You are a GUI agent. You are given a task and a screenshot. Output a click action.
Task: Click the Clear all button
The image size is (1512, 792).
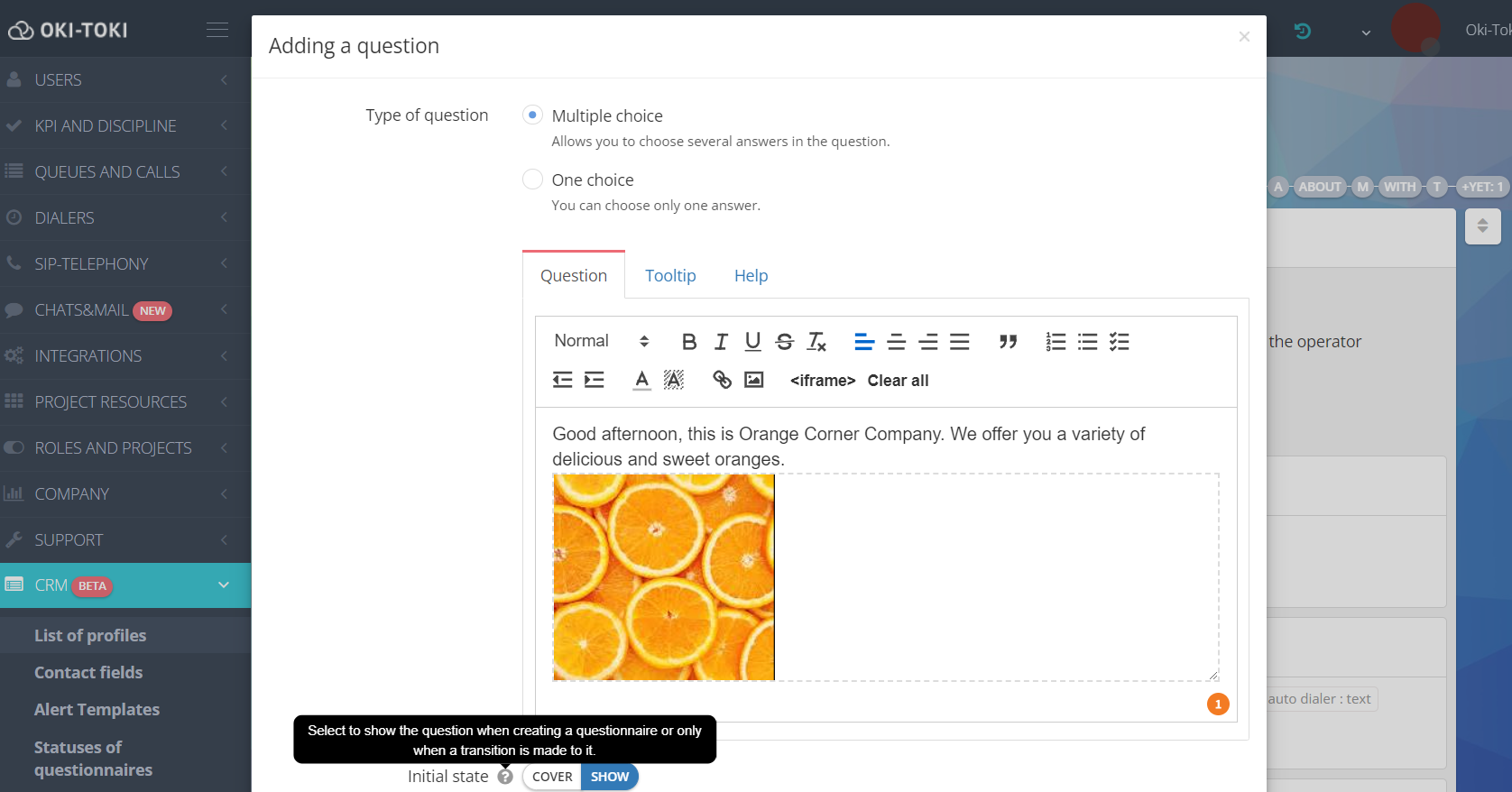898,381
